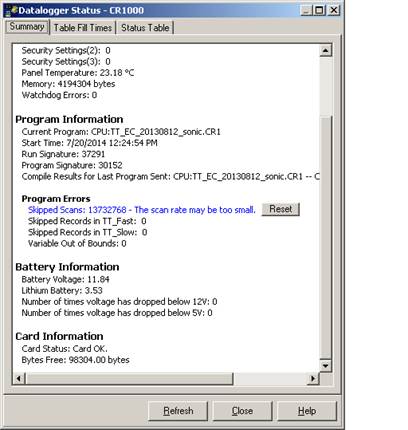The width and height of the screenshot is (408, 430).
Task: Click the horizontal scrollbar right arrow
Action: point(313,379)
